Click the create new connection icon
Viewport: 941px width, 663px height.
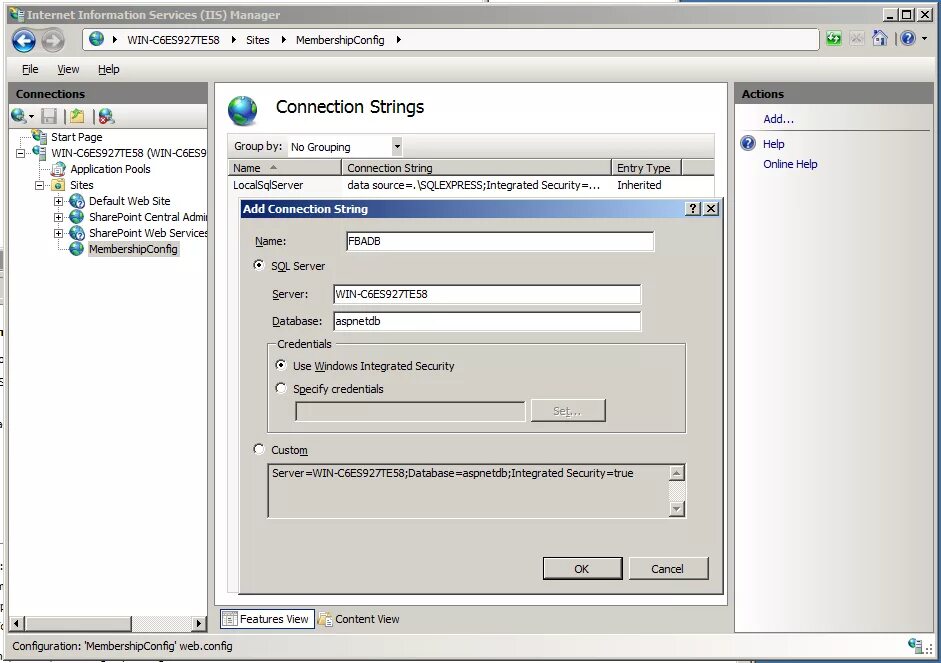18,116
